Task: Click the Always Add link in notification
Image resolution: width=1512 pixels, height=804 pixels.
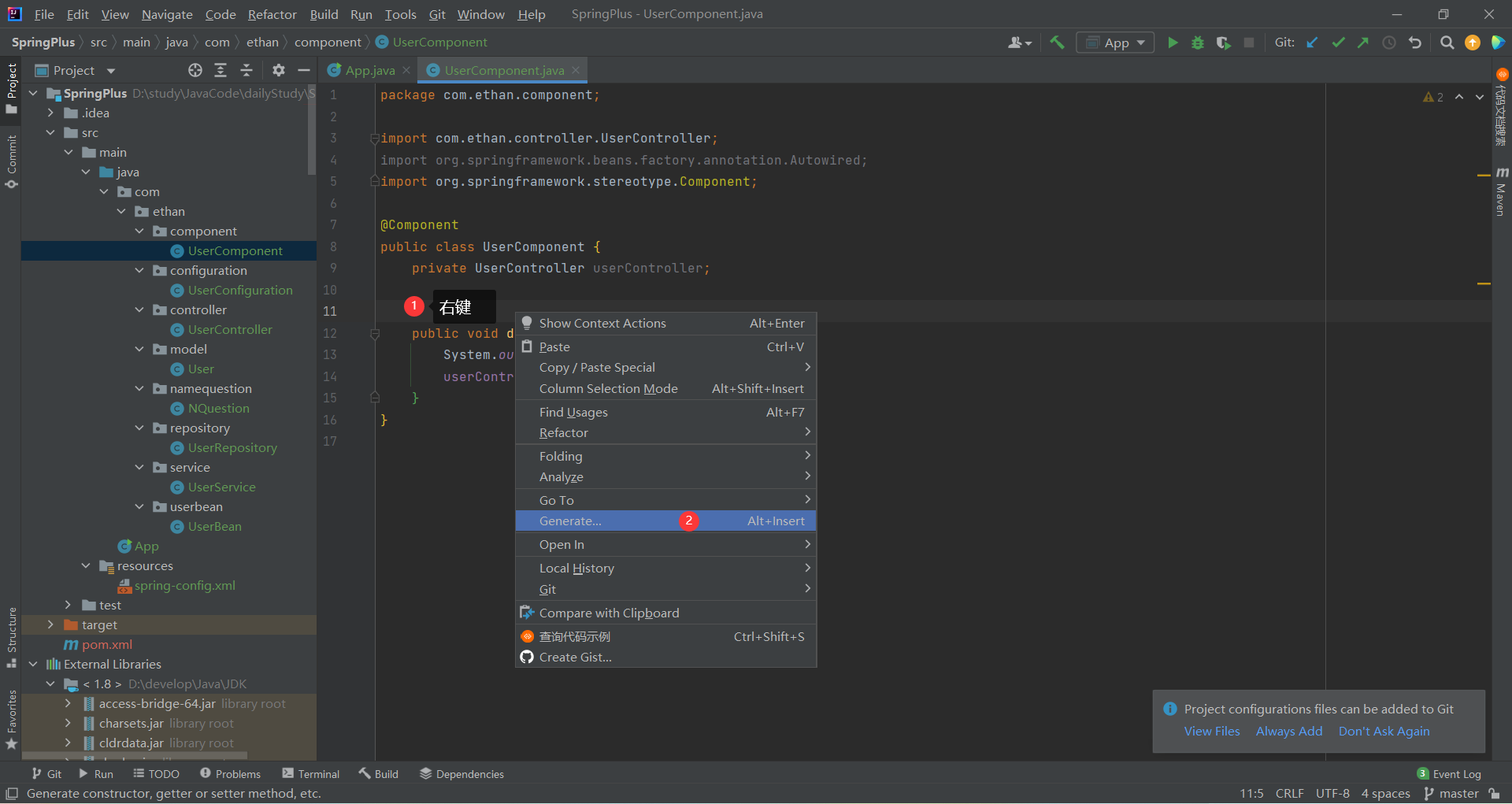Action: coord(1288,731)
